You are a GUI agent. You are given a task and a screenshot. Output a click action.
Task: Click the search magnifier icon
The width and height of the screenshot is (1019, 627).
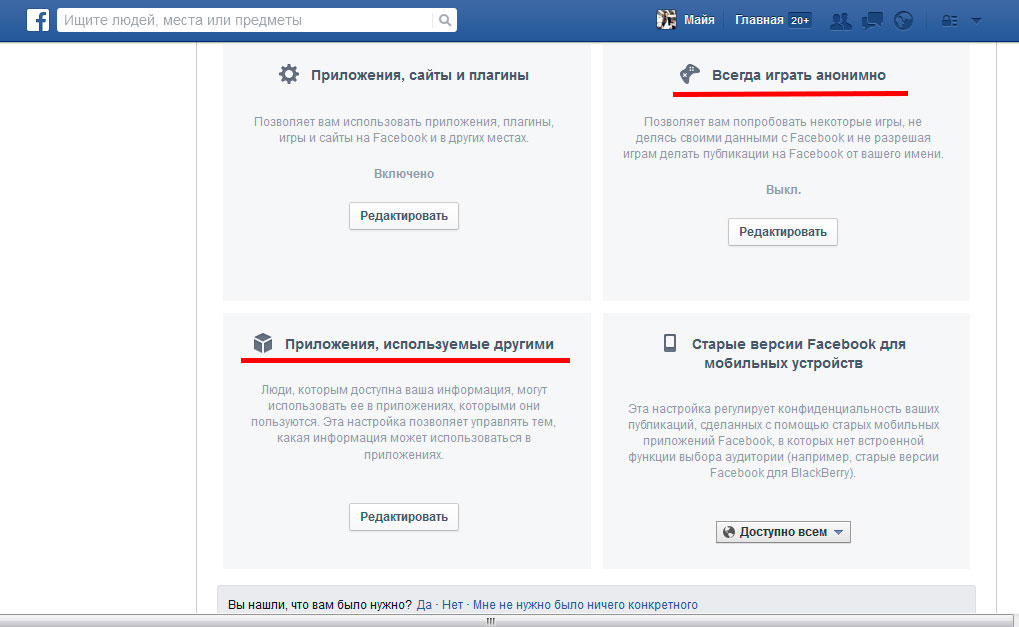[445, 20]
